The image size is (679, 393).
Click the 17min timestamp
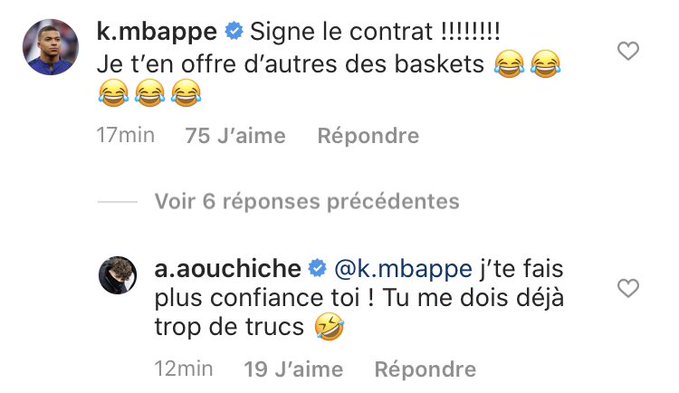pyautogui.click(x=126, y=135)
